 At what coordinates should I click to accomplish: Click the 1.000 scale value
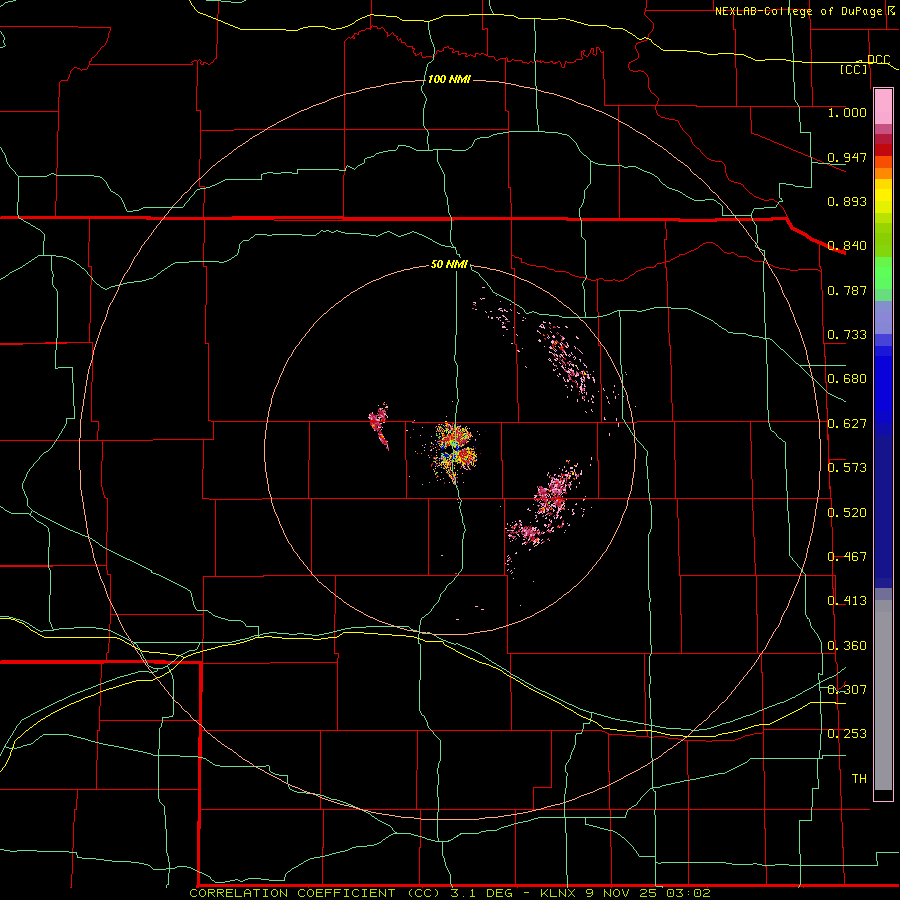point(847,112)
